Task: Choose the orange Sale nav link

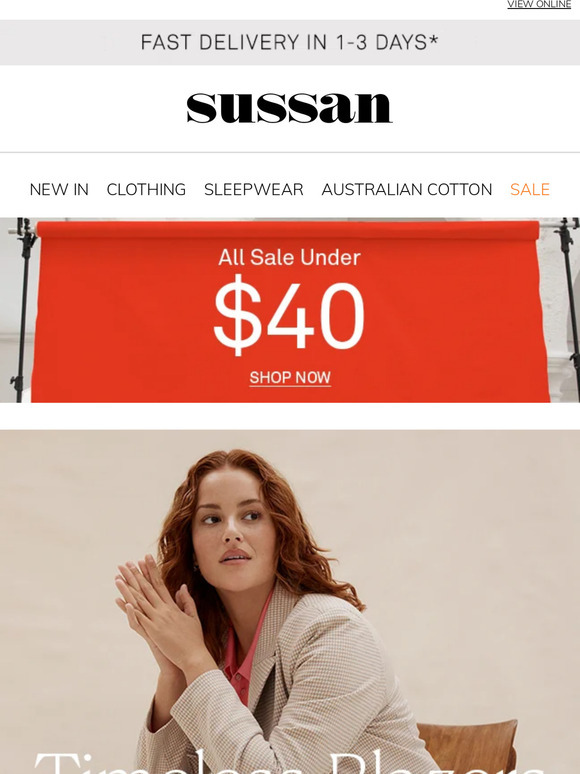Action: coord(530,190)
